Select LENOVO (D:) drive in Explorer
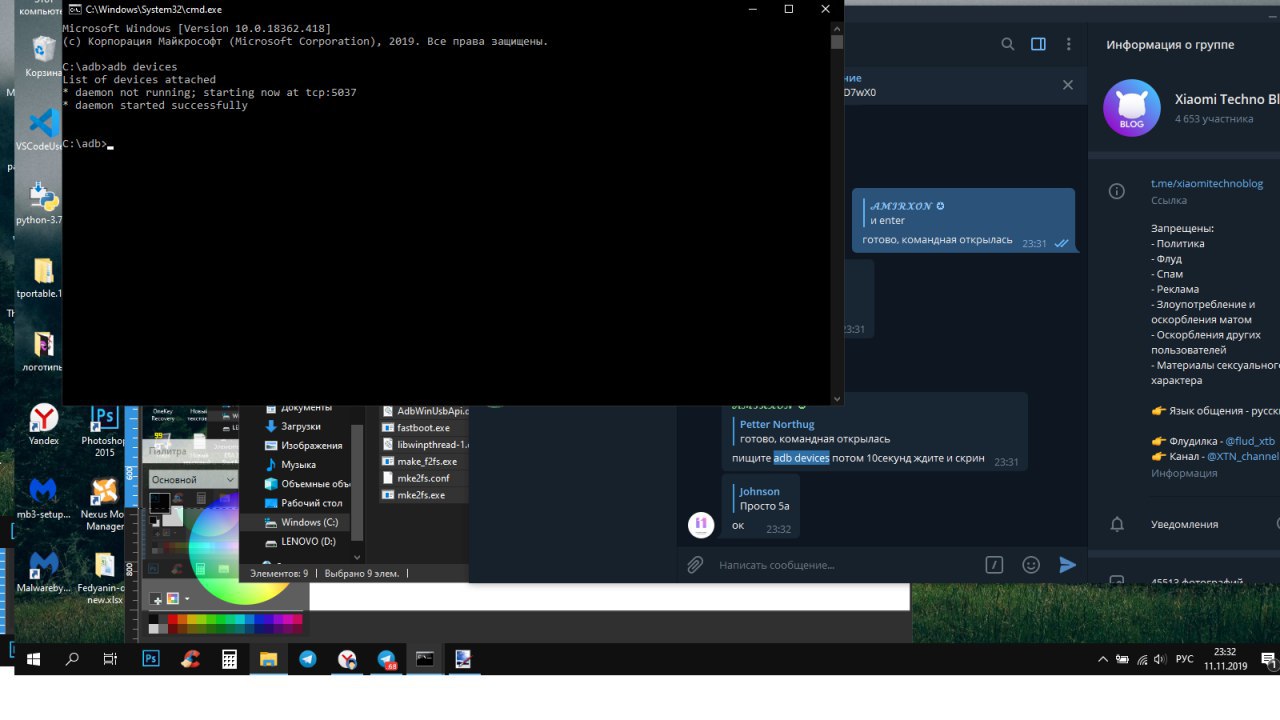The width and height of the screenshot is (1280, 720). [x=300, y=541]
